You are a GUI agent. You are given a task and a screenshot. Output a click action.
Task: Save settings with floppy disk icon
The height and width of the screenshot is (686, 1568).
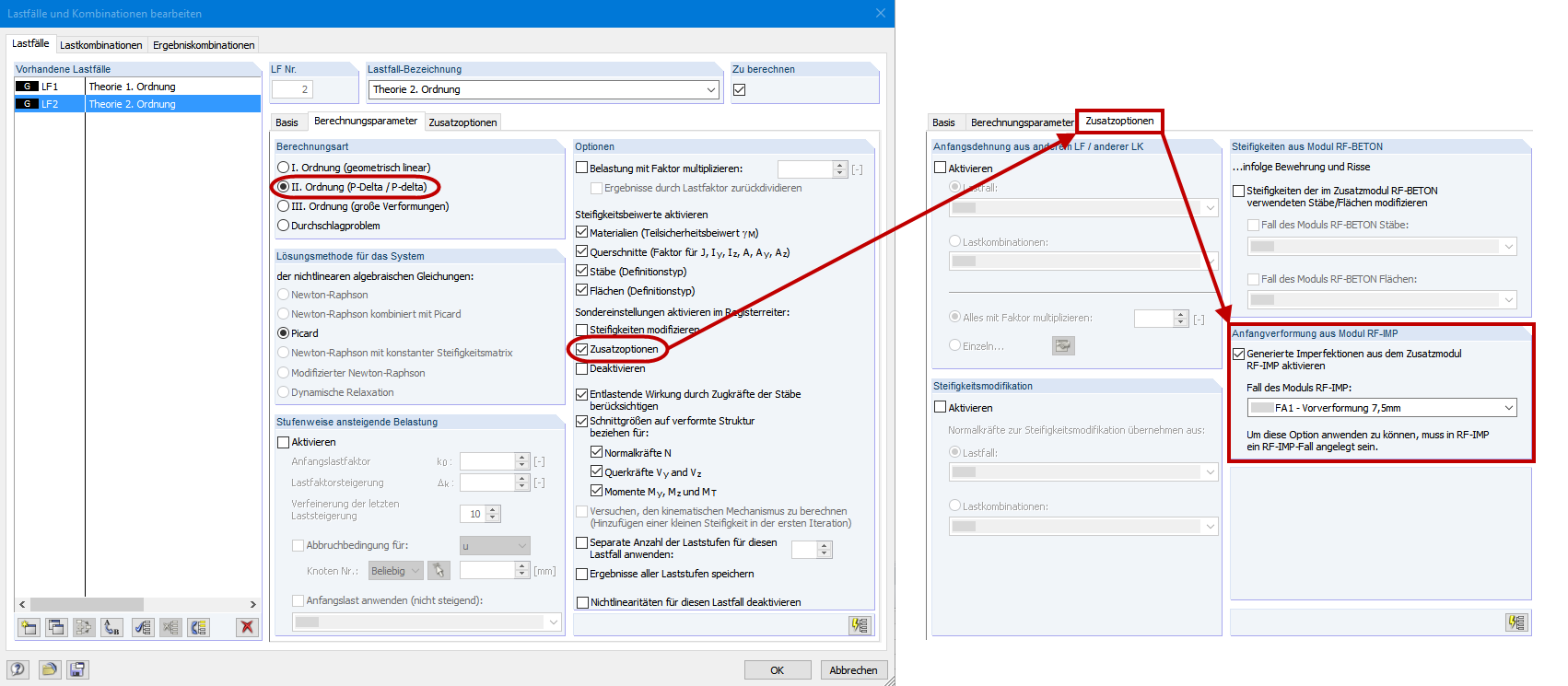pos(77,669)
